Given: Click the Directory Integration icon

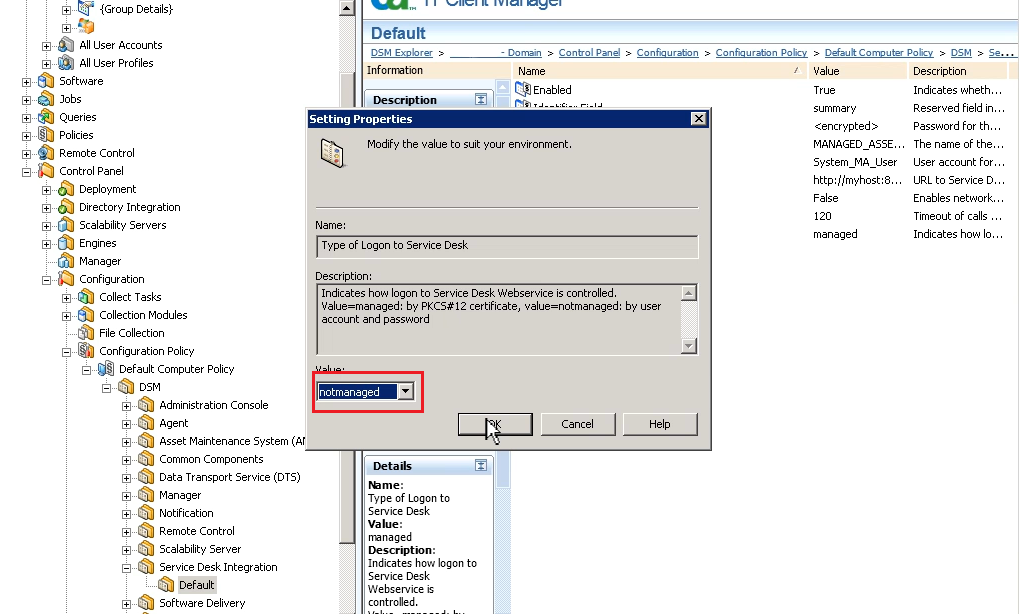Looking at the screenshot, I should 66,207.
